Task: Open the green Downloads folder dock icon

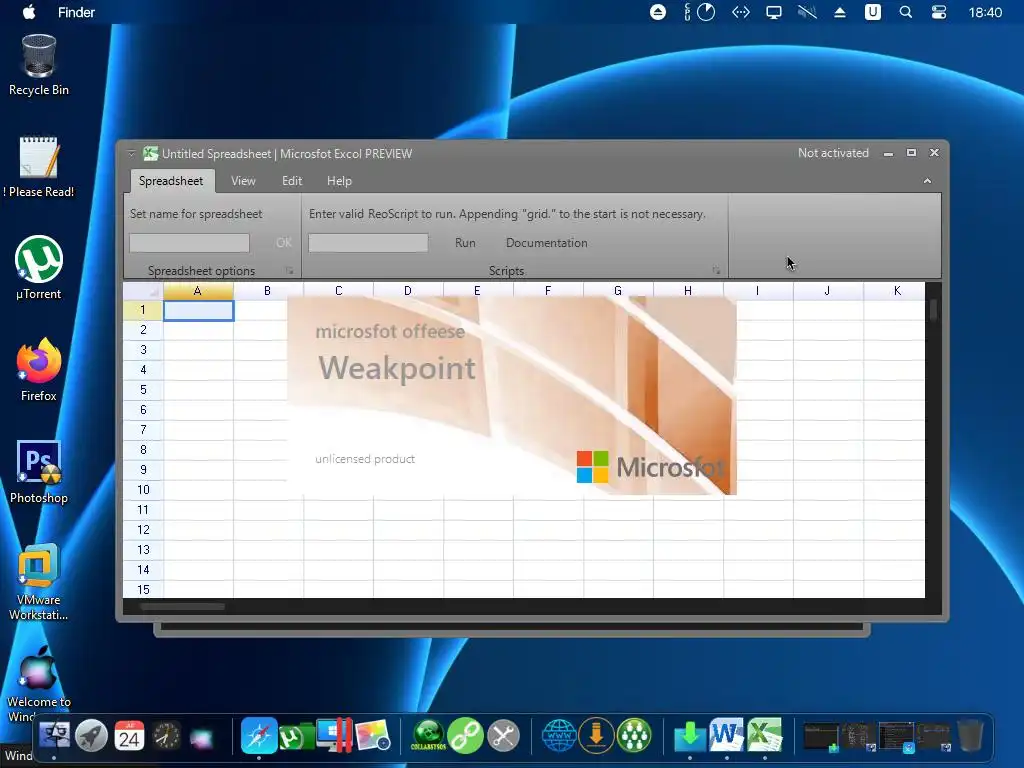Action: (x=690, y=736)
